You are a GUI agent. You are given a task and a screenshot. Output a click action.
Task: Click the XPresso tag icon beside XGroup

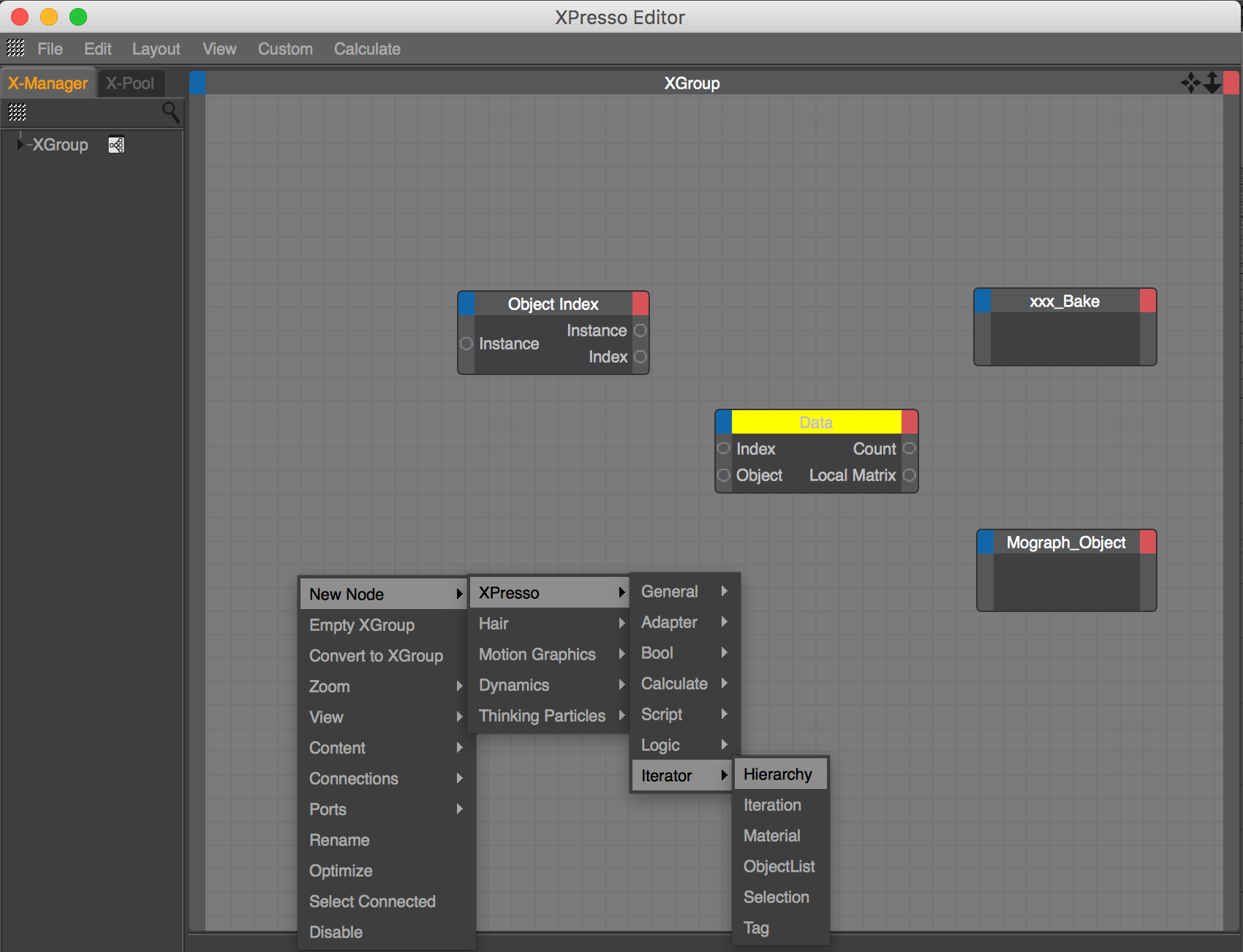pyautogui.click(x=116, y=145)
